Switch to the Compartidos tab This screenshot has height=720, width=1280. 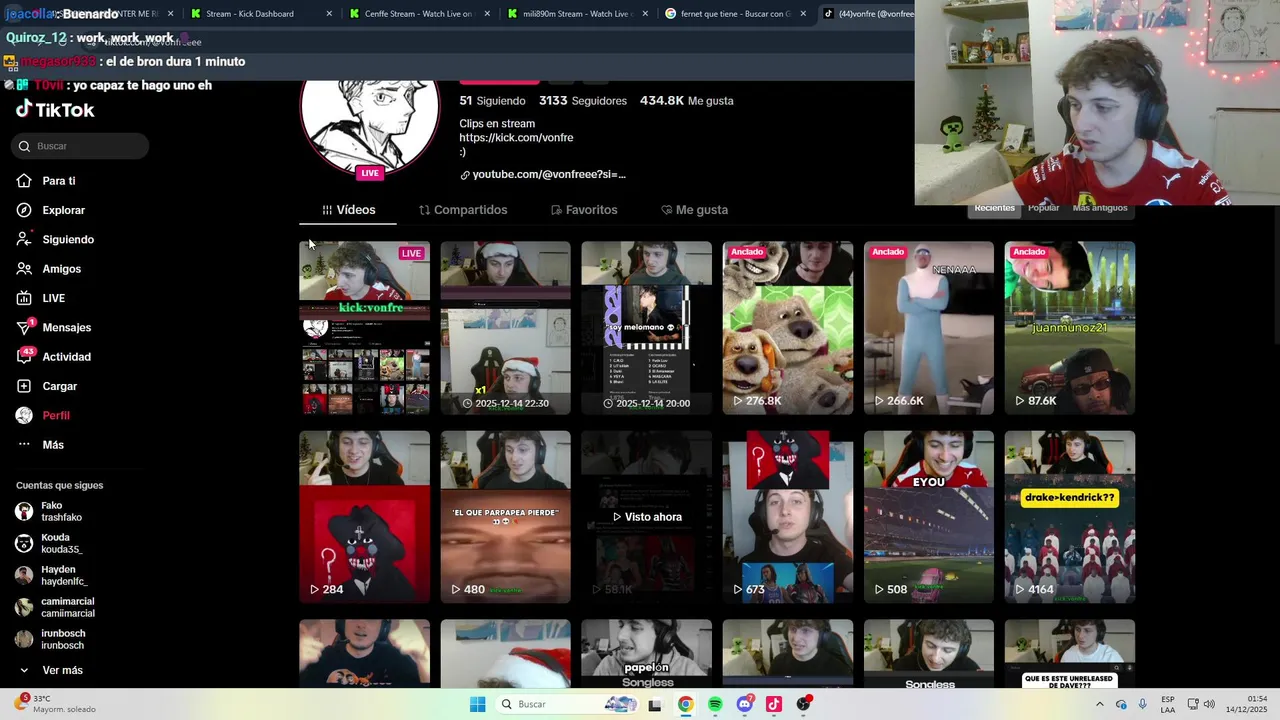click(463, 210)
